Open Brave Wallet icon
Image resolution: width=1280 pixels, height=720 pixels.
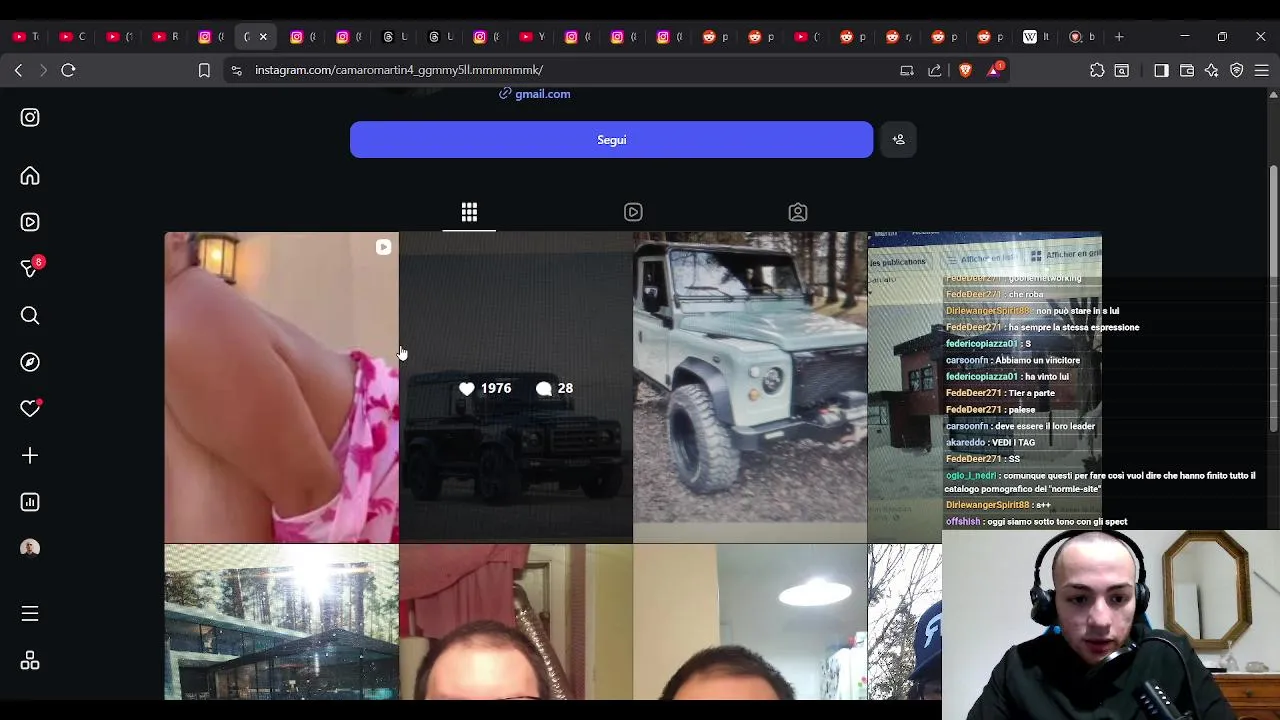coord(1187,70)
